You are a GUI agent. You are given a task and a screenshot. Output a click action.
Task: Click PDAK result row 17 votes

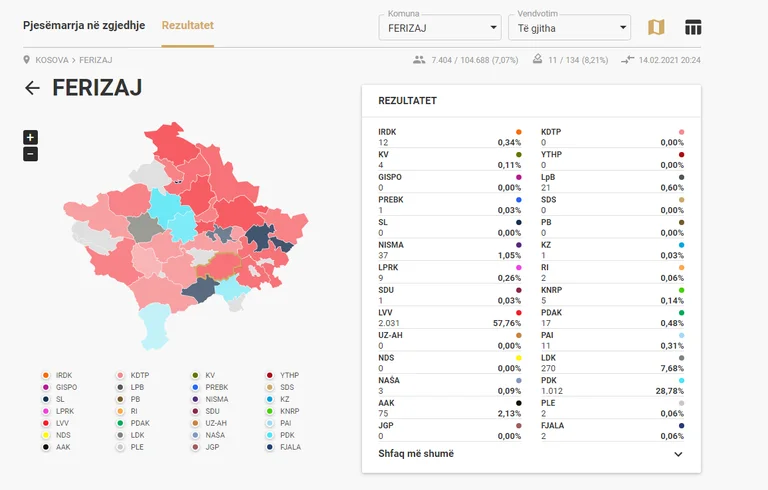612,318
